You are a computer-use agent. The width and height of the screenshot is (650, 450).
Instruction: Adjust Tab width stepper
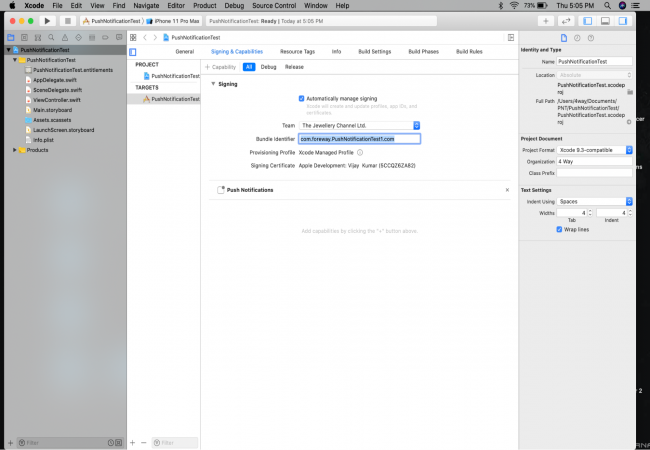click(590, 213)
